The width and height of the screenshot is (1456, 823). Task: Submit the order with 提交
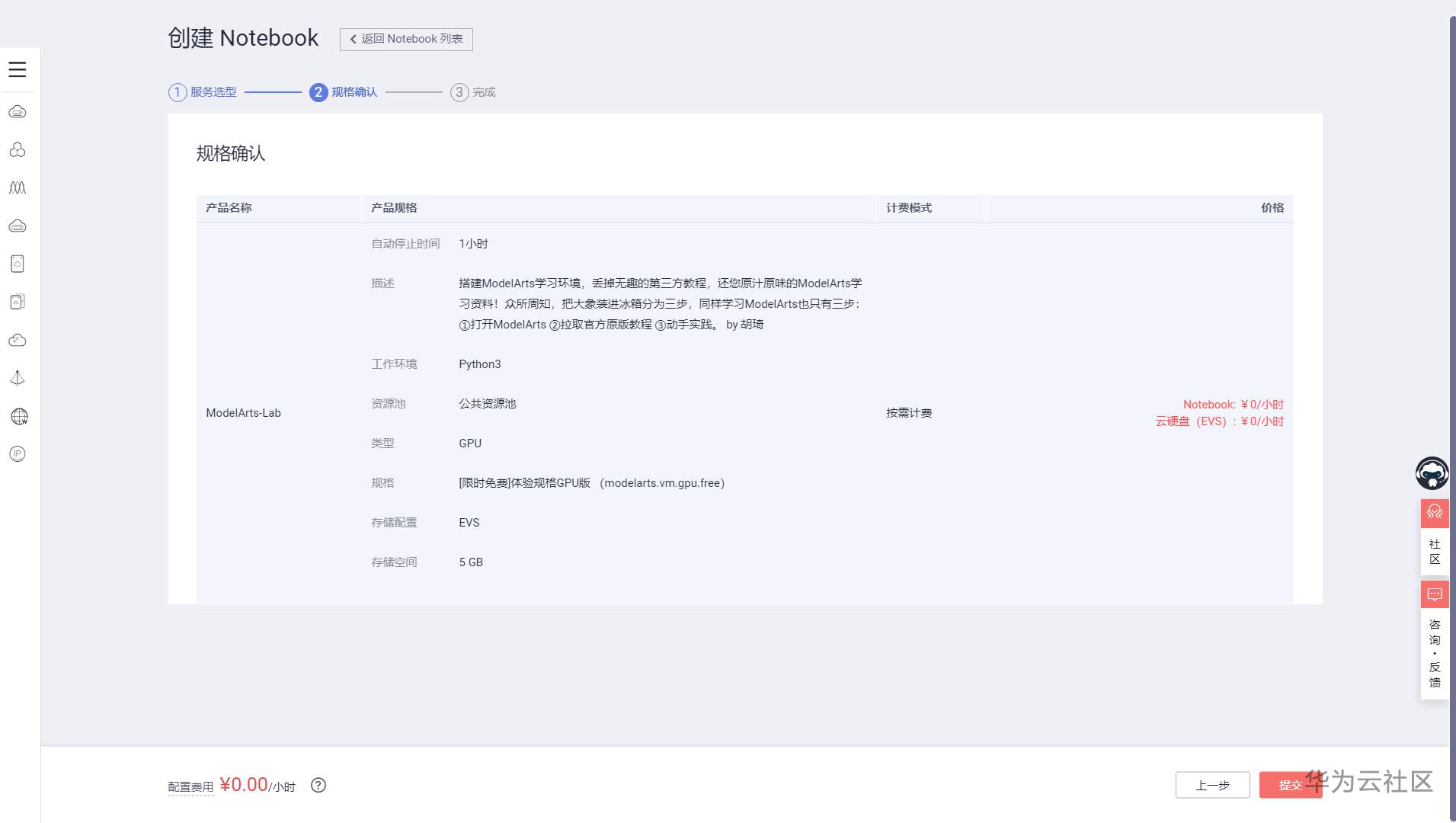click(x=1290, y=785)
